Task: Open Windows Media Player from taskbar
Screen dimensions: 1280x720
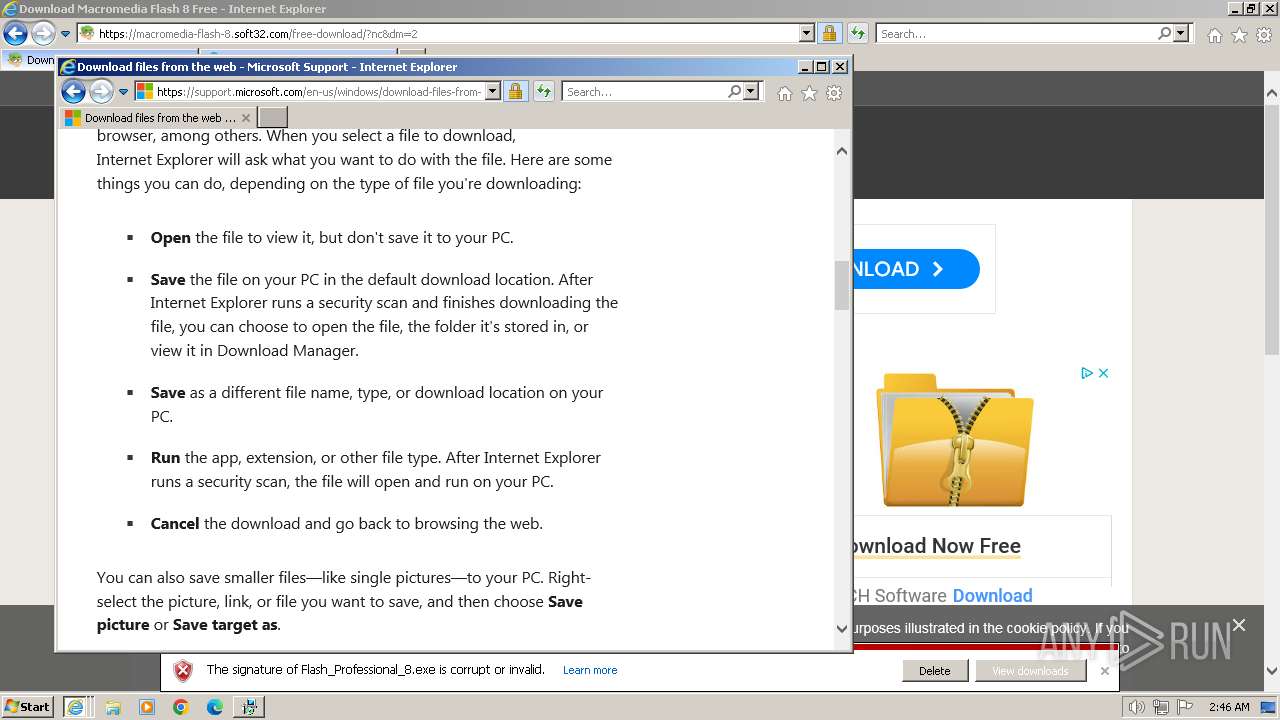Action: point(147,707)
